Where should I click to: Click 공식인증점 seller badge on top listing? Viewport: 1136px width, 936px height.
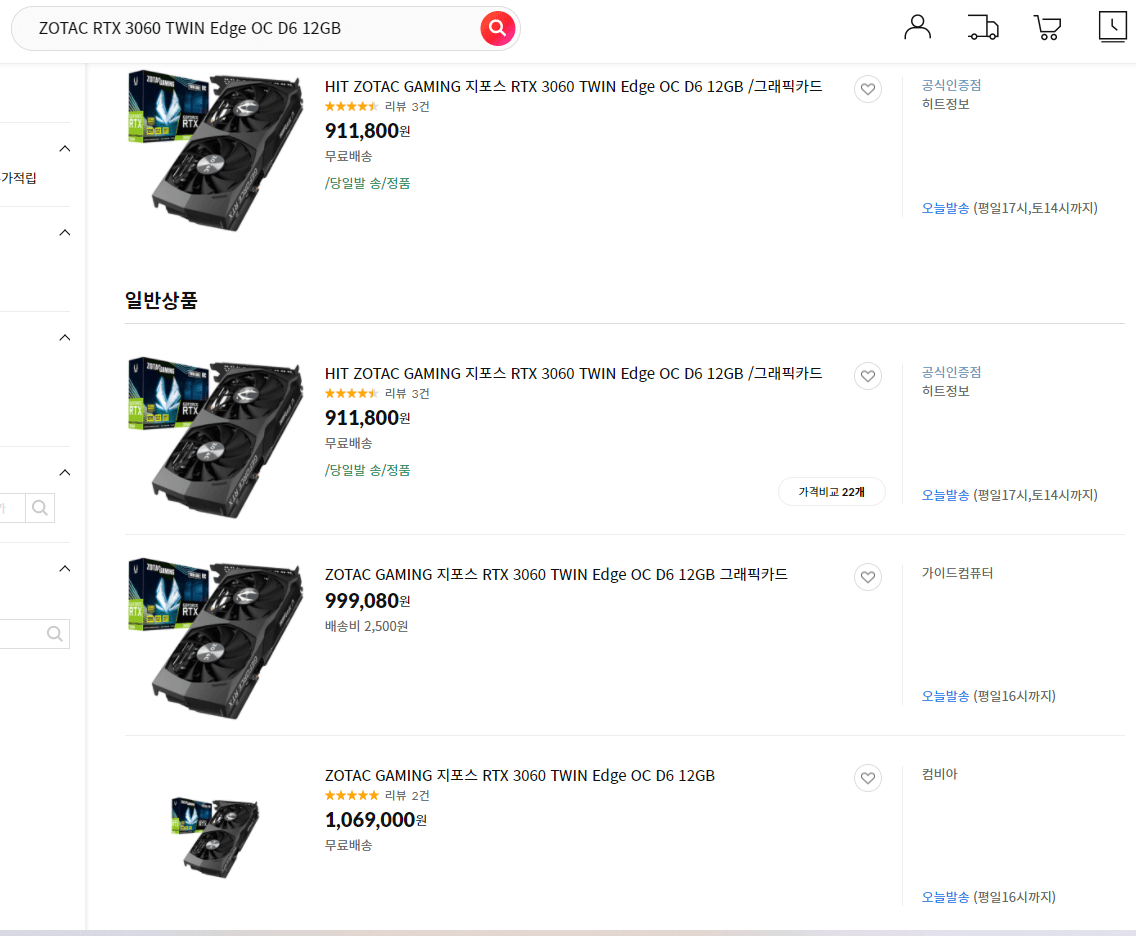pyautogui.click(x=951, y=85)
